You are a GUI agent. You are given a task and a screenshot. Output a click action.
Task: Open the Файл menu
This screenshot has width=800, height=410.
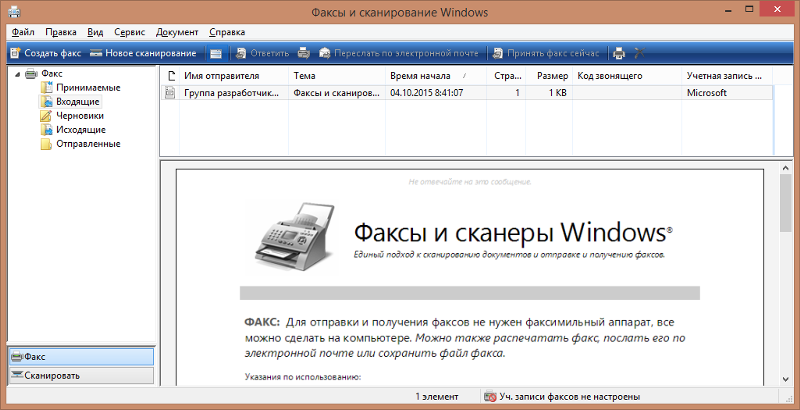(x=23, y=32)
